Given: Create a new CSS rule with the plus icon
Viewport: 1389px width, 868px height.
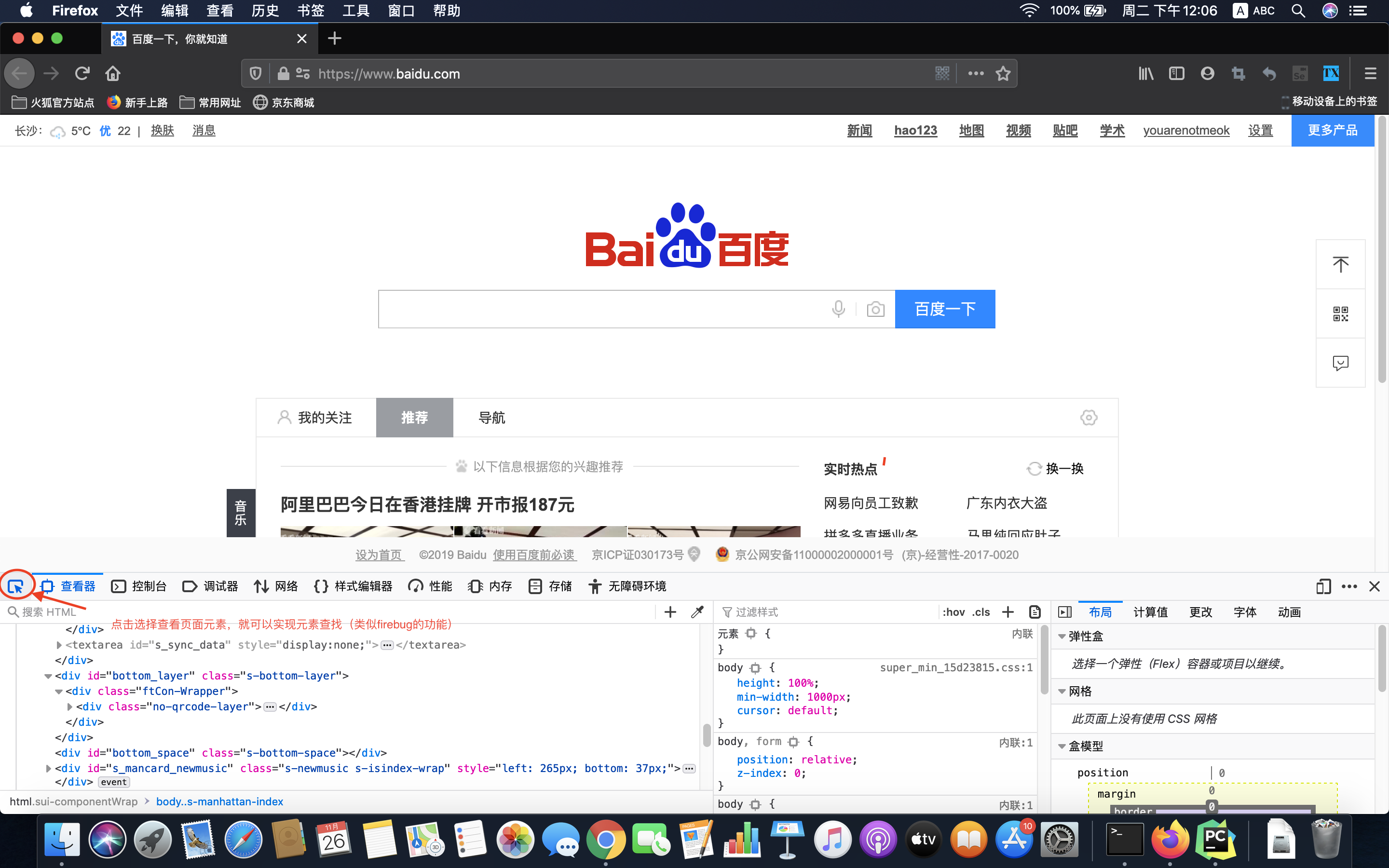Looking at the screenshot, I should (x=1008, y=612).
